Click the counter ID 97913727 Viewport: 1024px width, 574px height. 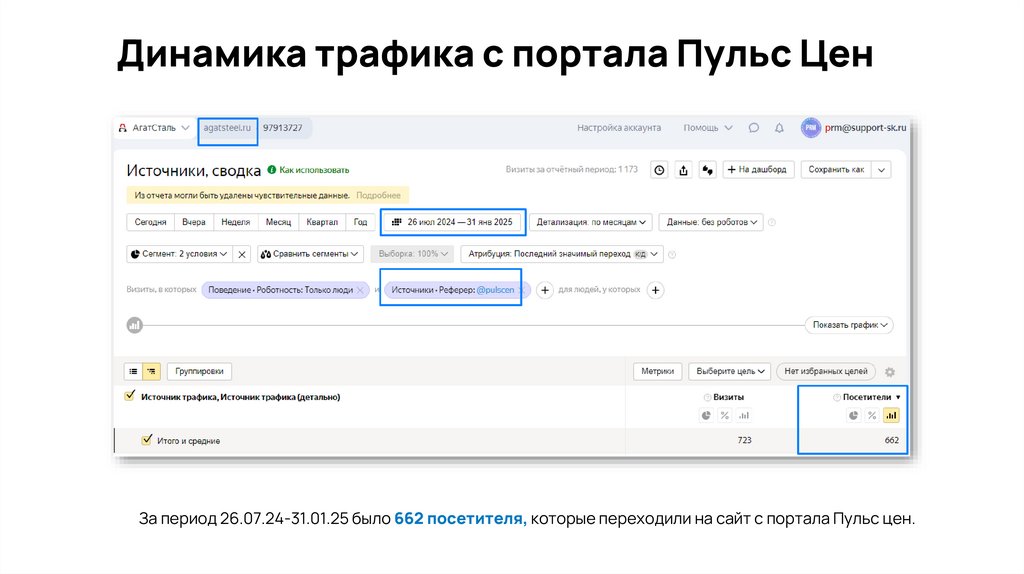(x=283, y=128)
